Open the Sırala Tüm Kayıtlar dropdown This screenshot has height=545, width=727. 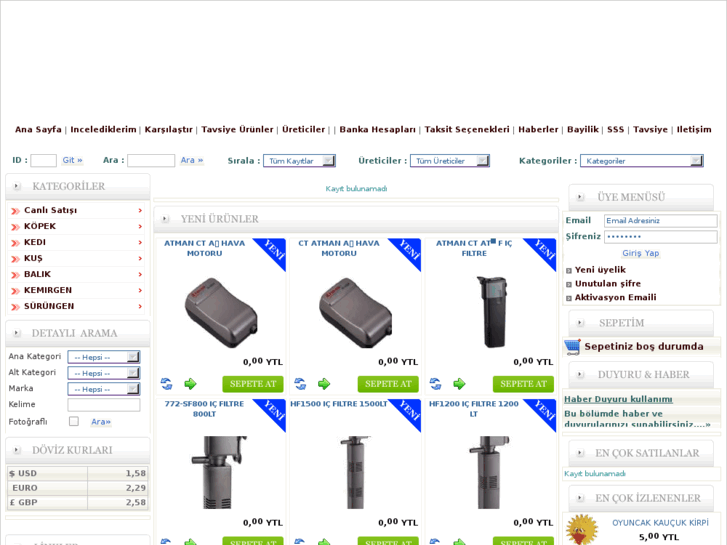click(x=300, y=161)
